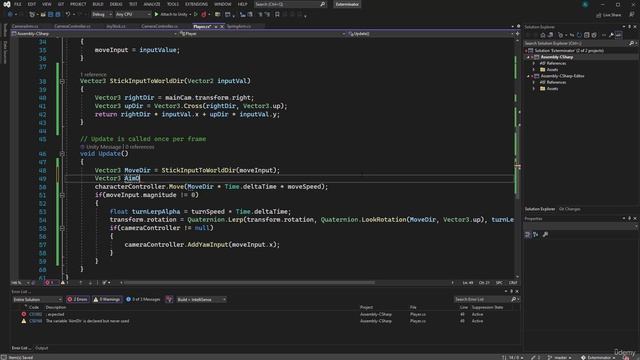Click the Solution Explorer search magnifier icon
The image size is (640, 360).
(631, 43)
